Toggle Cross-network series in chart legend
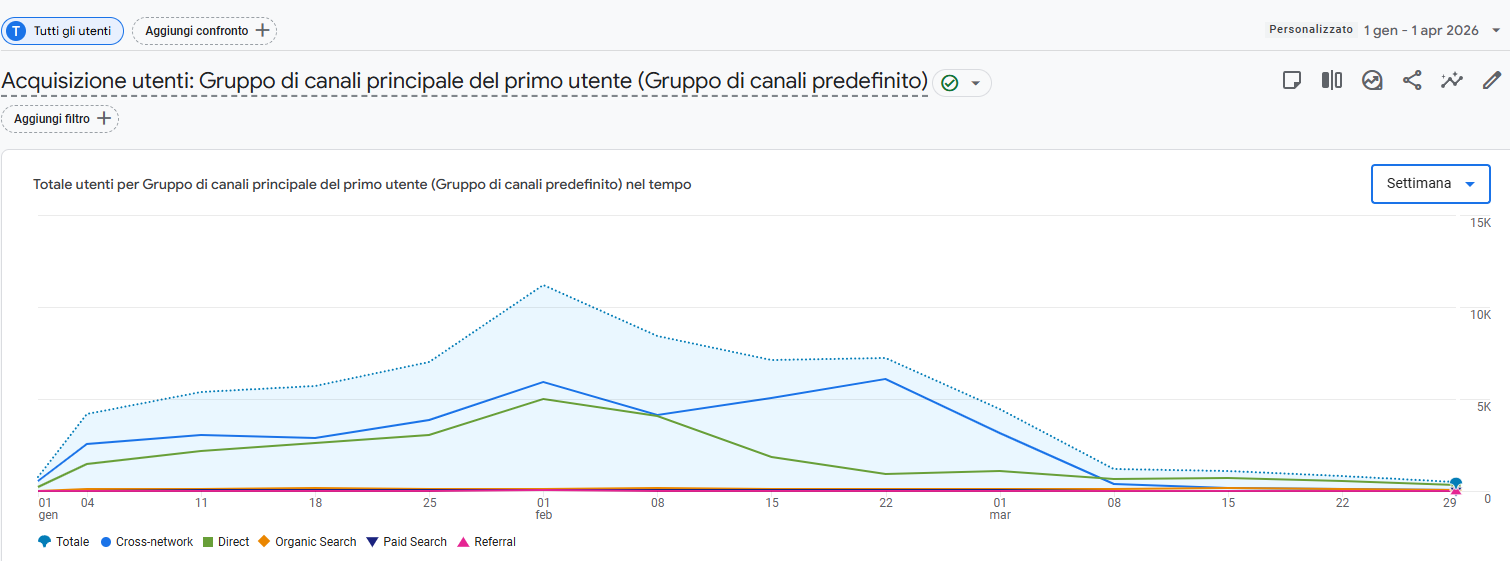Screen dimensions: 1510x561 point(147,542)
